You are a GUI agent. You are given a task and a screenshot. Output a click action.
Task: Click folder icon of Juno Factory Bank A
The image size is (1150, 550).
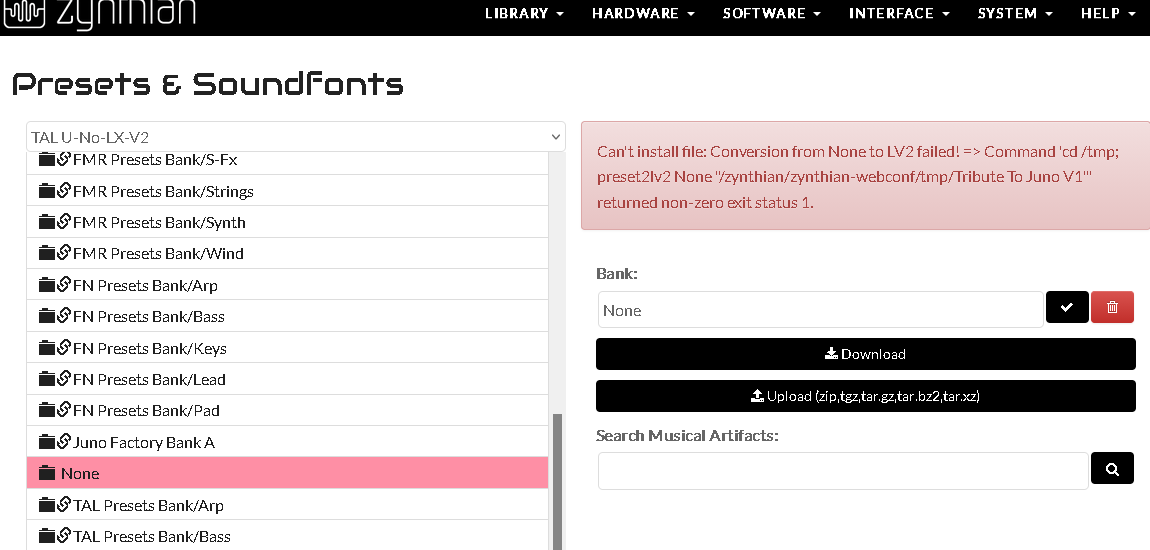coord(46,442)
